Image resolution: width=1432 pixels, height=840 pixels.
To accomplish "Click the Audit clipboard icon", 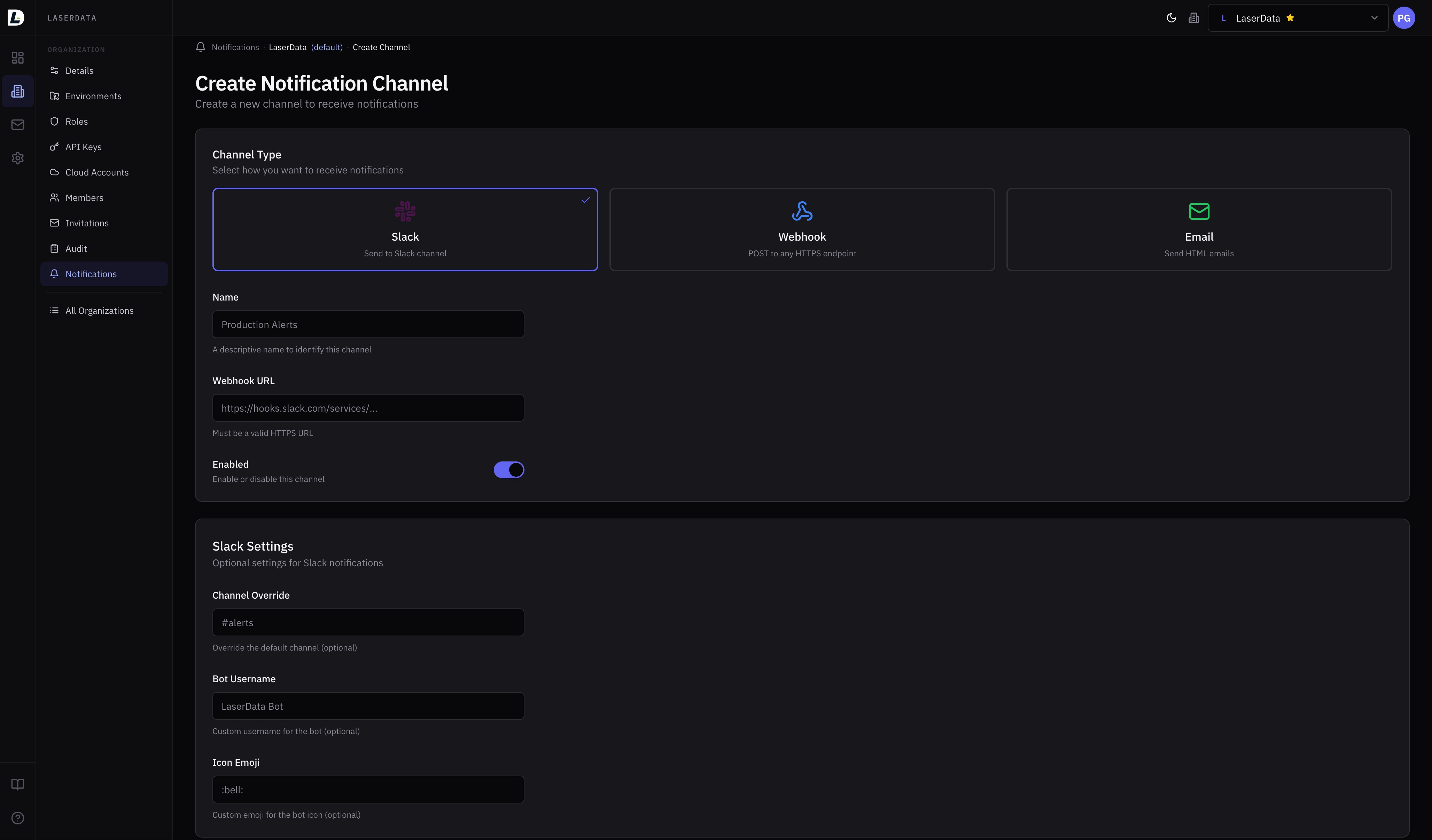I will click(x=55, y=248).
